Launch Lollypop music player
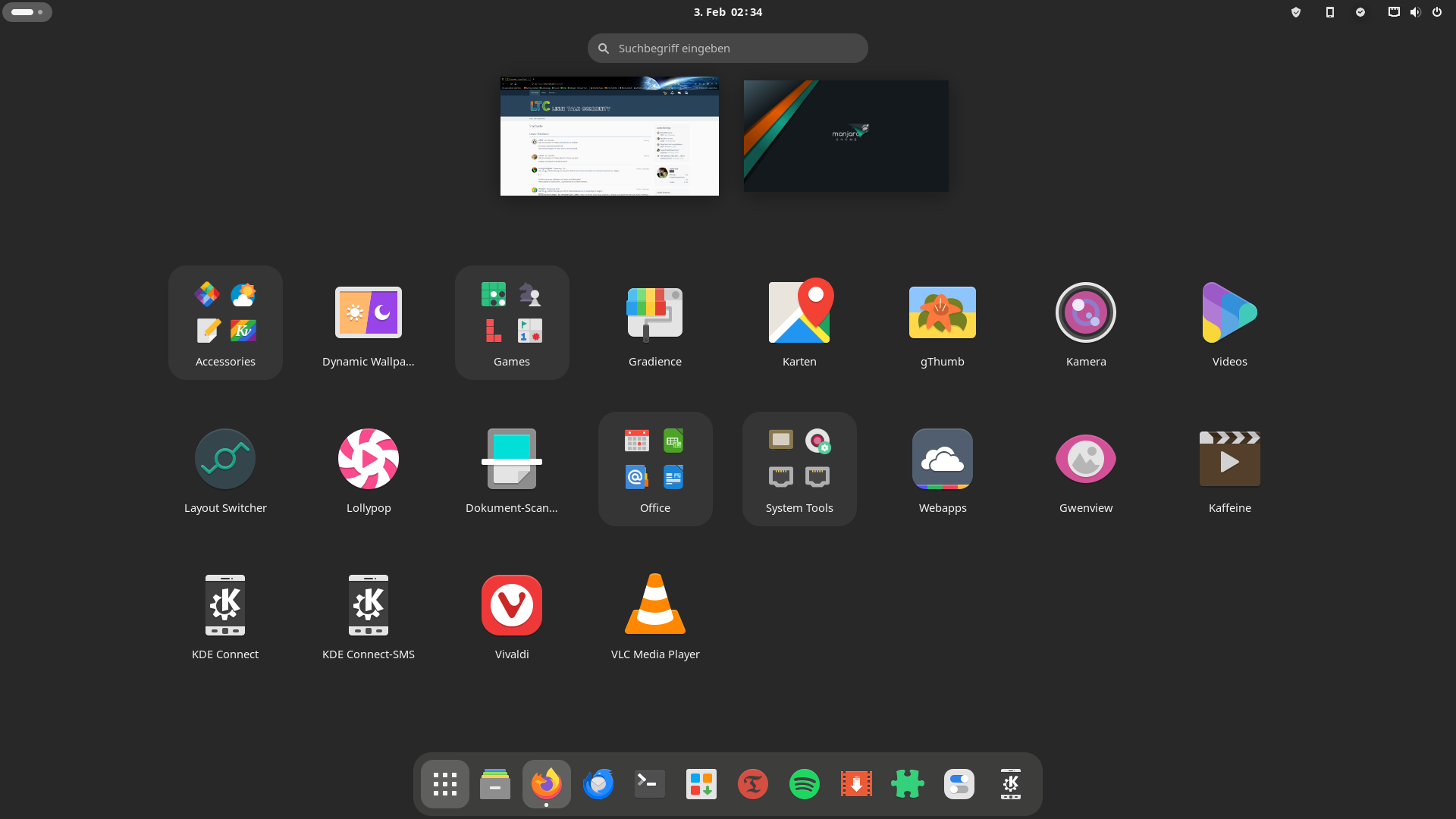1456x819 pixels. (x=369, y=460)
